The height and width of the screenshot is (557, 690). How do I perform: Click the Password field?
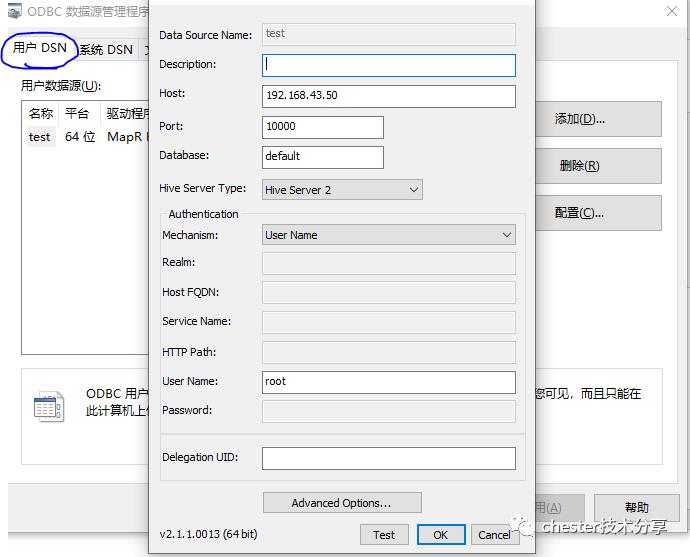(389, 411)
